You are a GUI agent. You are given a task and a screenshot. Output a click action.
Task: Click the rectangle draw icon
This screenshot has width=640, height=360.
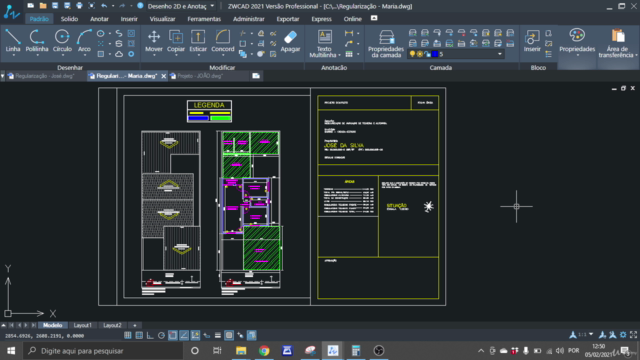101,54
